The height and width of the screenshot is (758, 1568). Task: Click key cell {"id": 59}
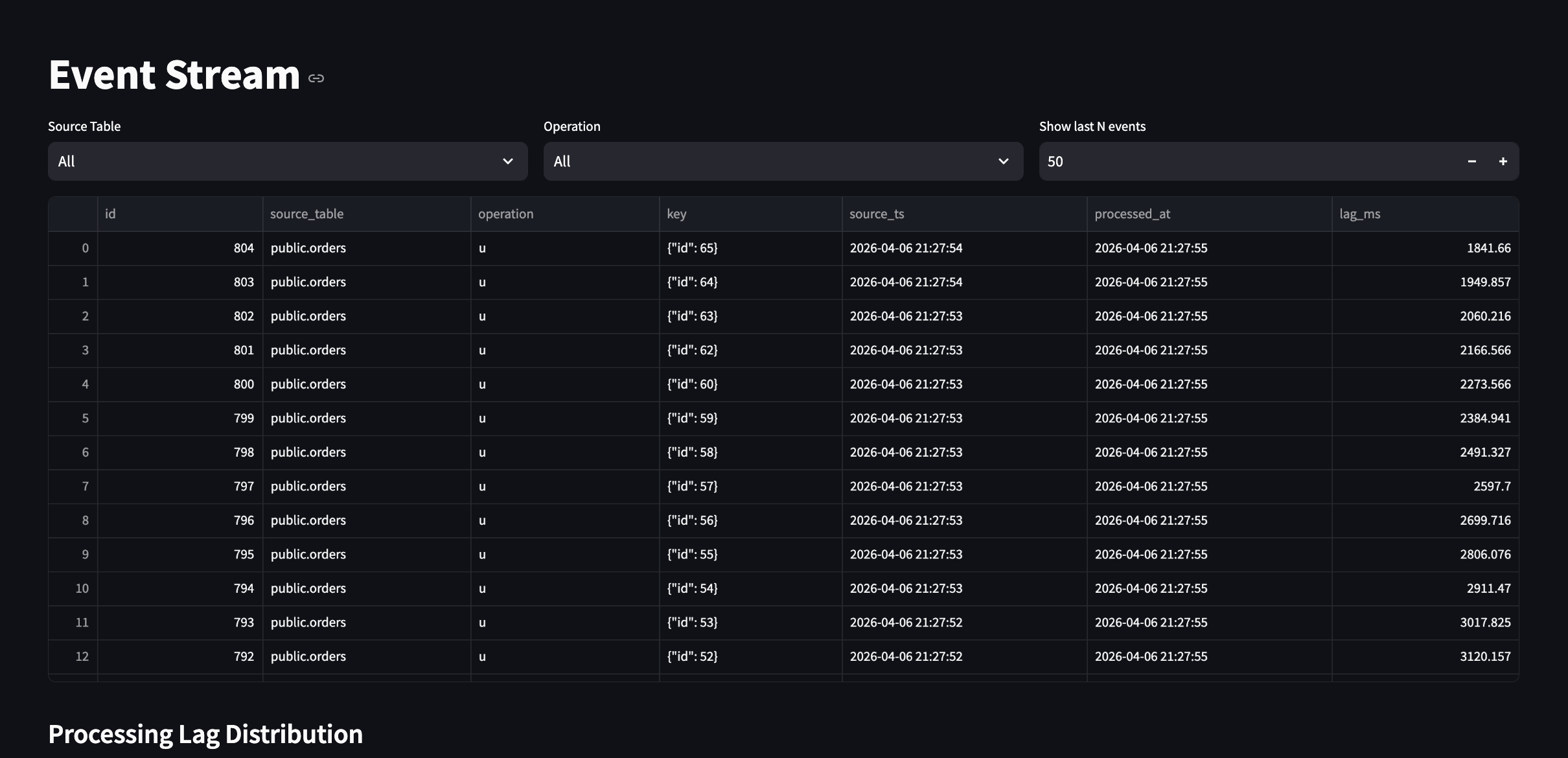(x=750, y=418)
